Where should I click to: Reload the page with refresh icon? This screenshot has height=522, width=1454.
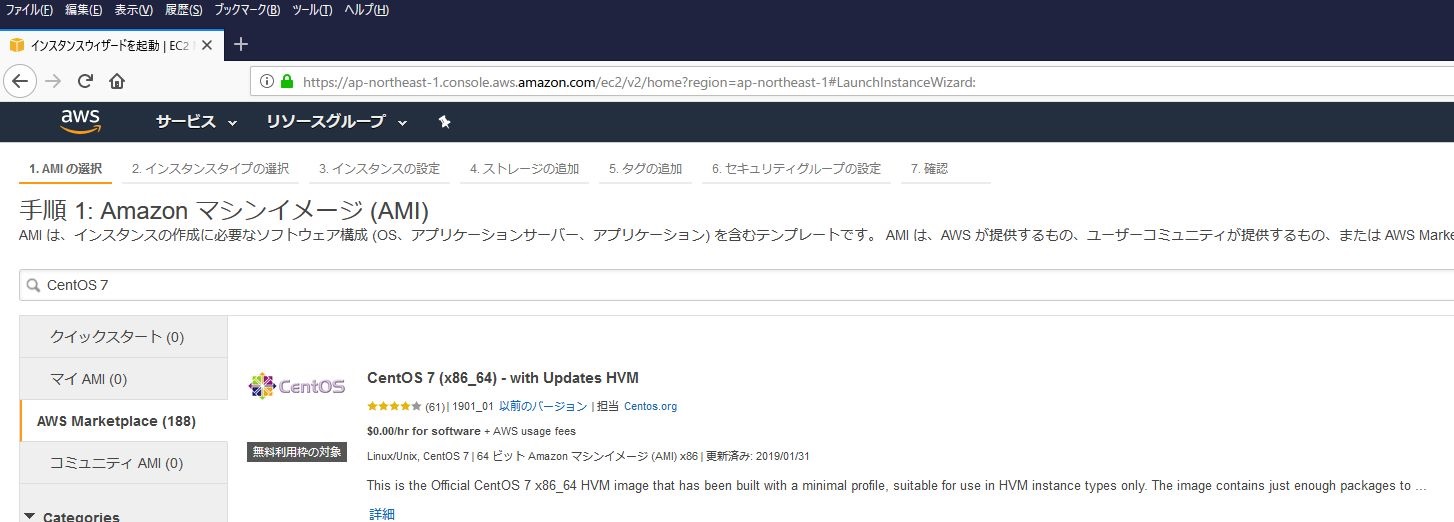(x=85, y=81)
